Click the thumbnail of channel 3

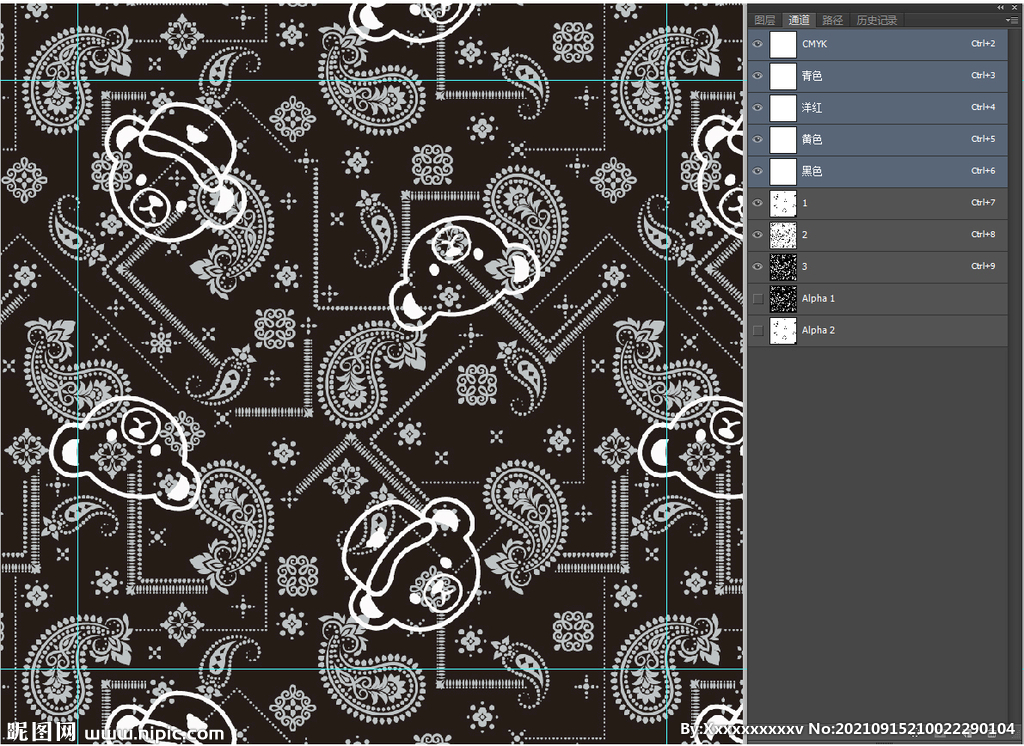click(783, 267)
